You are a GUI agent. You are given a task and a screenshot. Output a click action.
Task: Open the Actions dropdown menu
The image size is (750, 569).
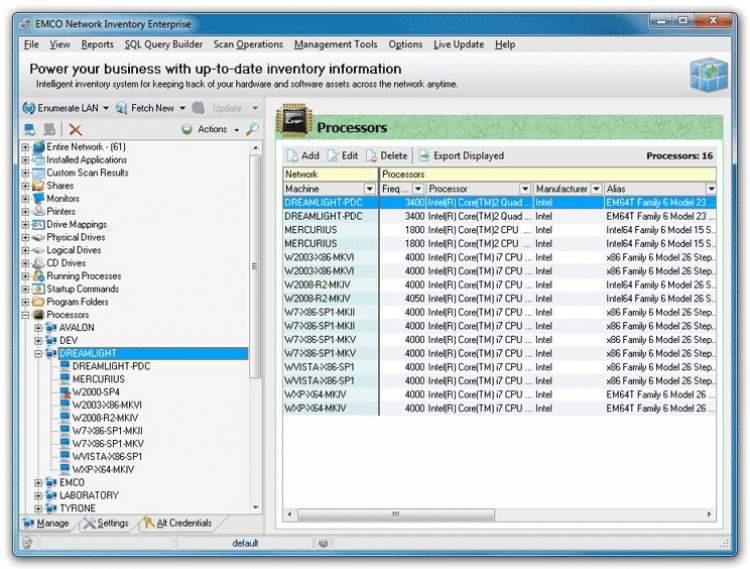pos(211,129)
